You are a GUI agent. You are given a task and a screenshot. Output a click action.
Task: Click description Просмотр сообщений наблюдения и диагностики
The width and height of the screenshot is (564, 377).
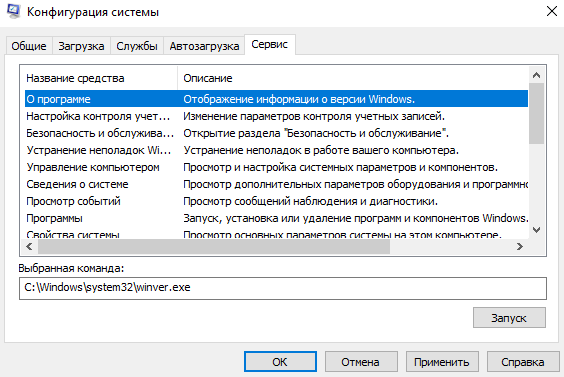click(x=310, y=201)
